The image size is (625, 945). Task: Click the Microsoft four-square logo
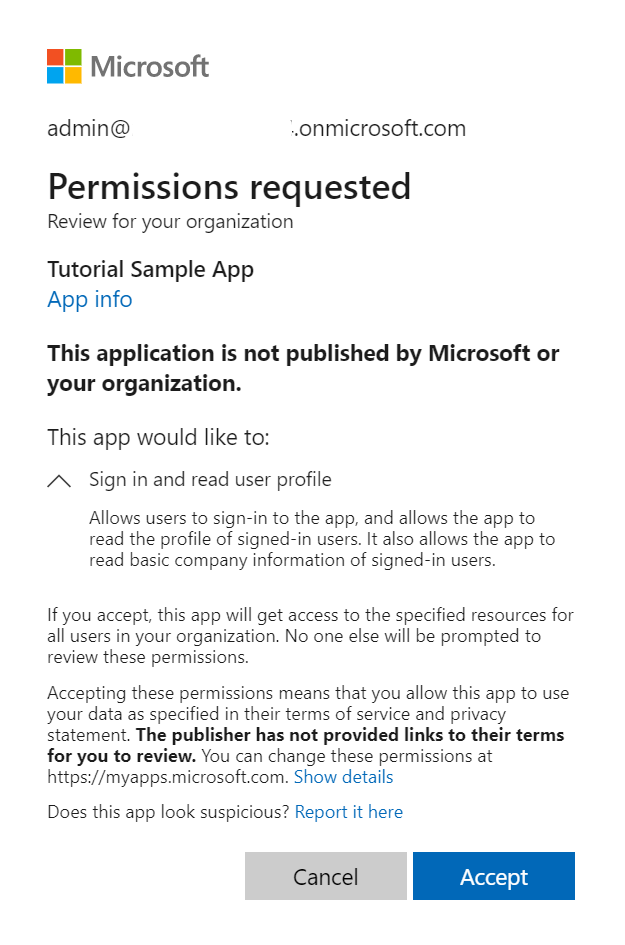64,65
